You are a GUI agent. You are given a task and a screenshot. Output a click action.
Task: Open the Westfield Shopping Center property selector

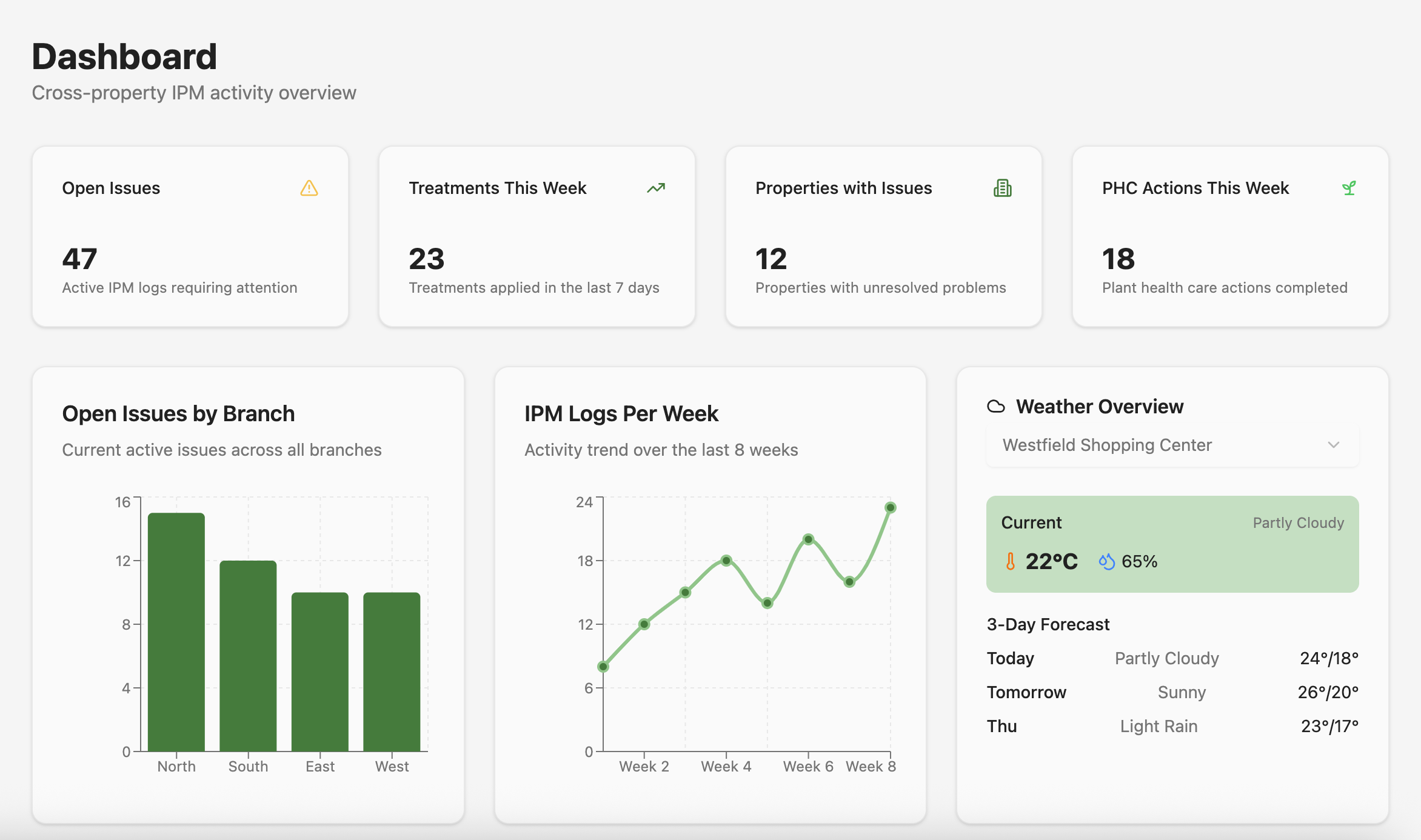1171,445
